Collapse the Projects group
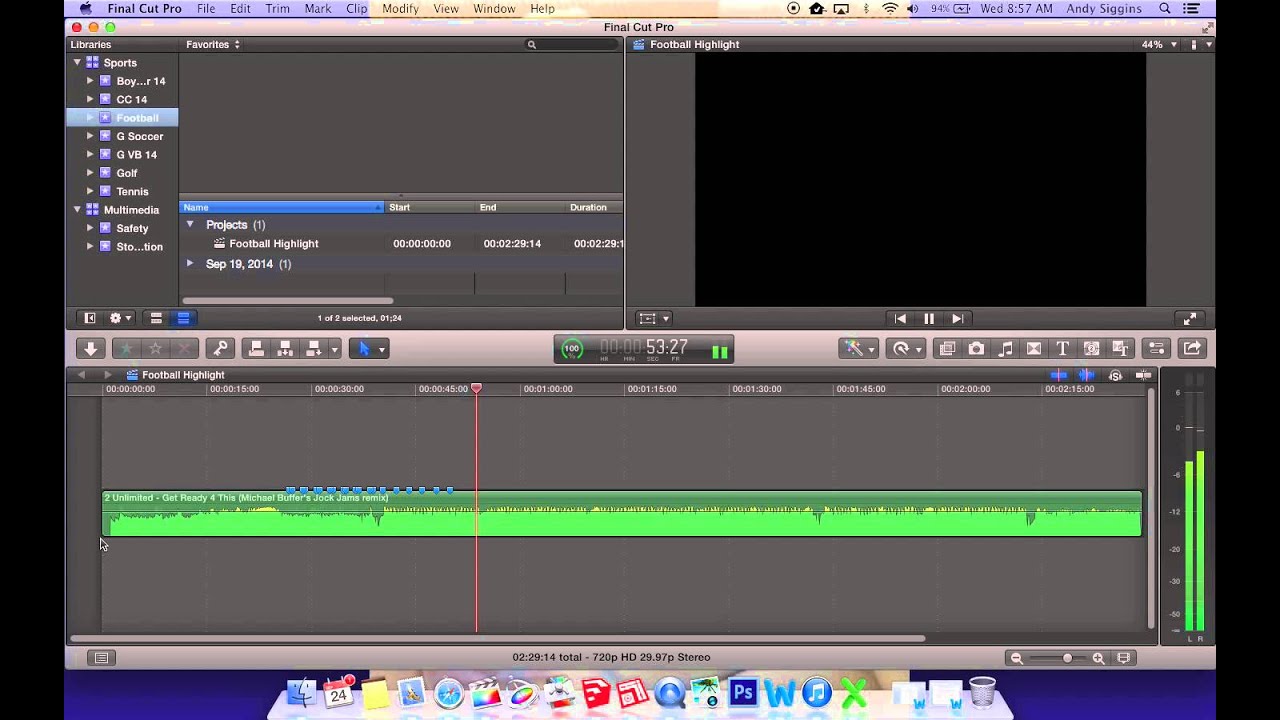This screenshot has height=720, width=1280. [x=190, y=225]
